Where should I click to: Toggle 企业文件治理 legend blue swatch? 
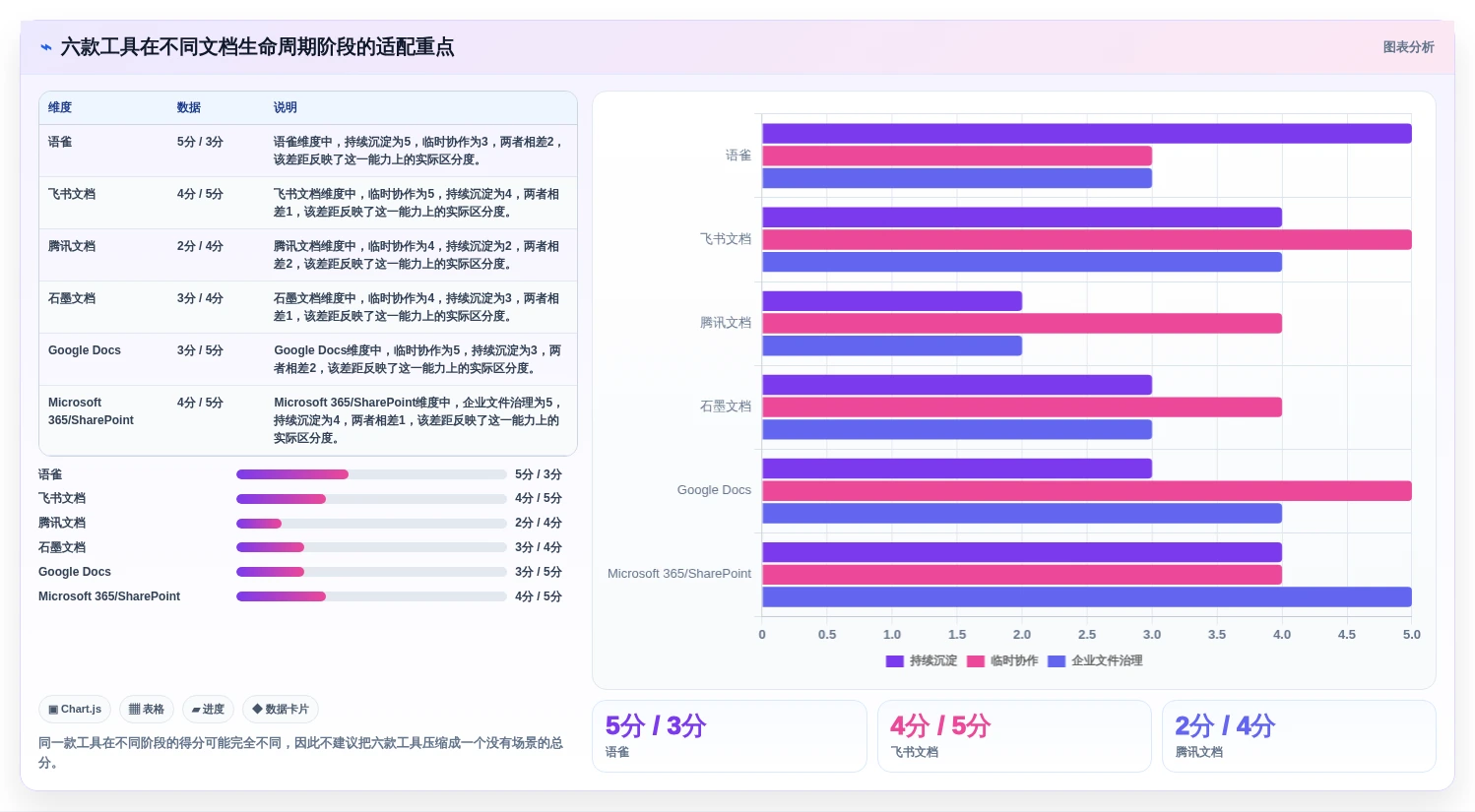click(1057, 661)
